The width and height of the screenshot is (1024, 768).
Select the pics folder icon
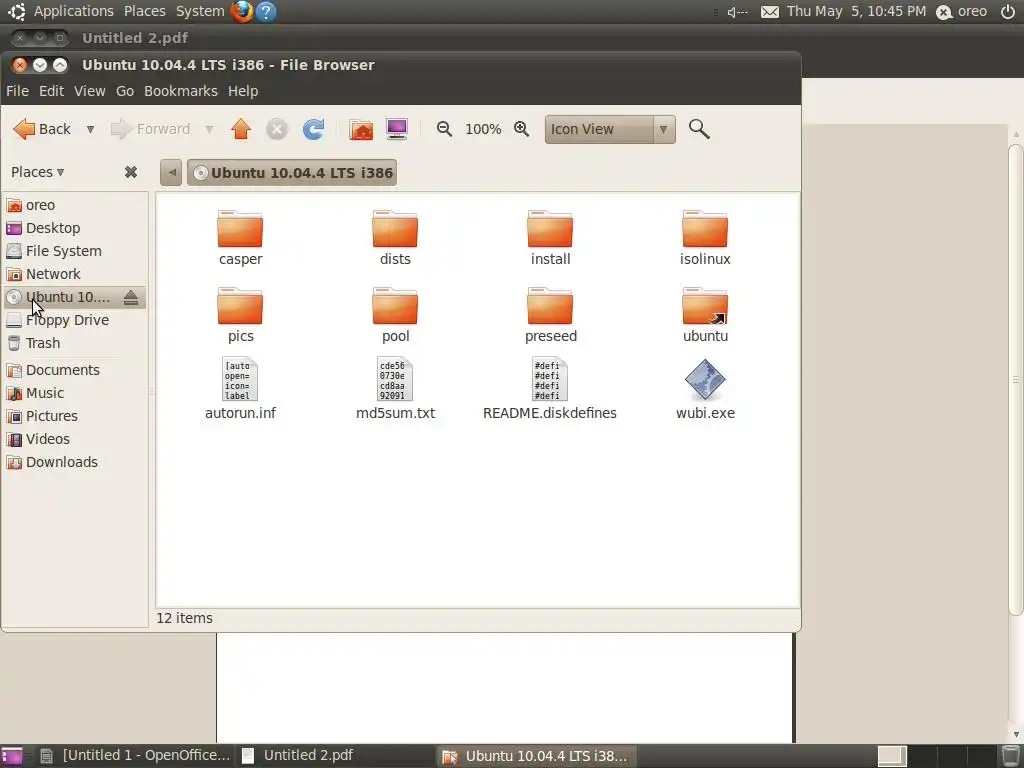click(x=240, y=306)
